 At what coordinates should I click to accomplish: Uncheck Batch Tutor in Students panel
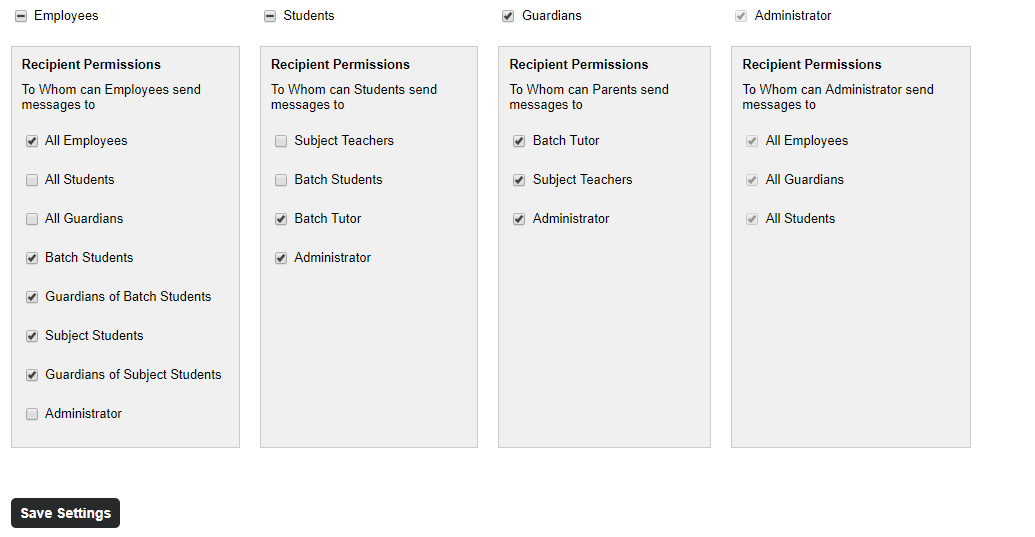pyautogui.click(x=281, y=219)
